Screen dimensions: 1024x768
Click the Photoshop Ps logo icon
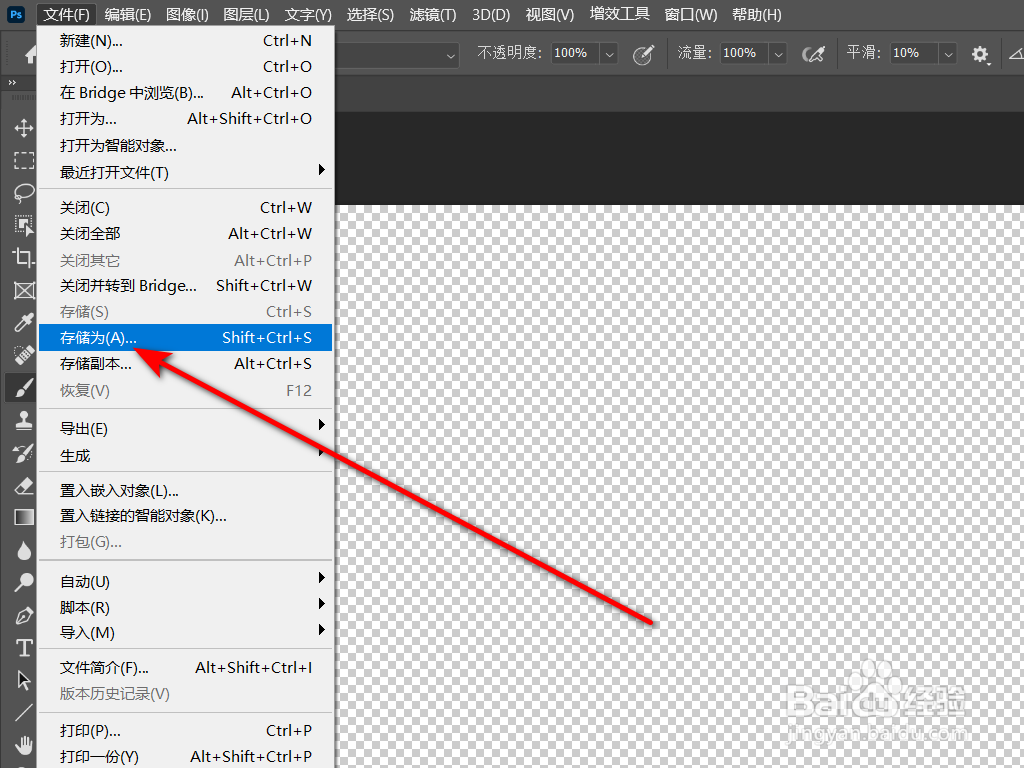pyautogui.click(x=16, y=14)
